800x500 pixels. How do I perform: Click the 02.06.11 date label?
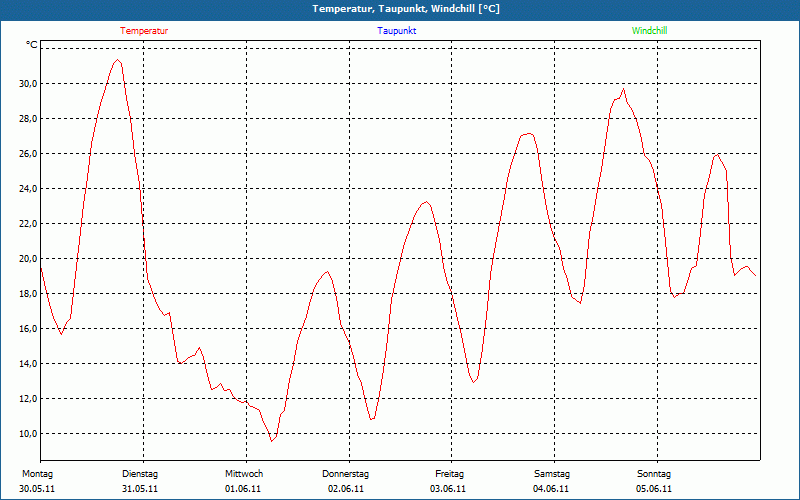tap(346, 489)
